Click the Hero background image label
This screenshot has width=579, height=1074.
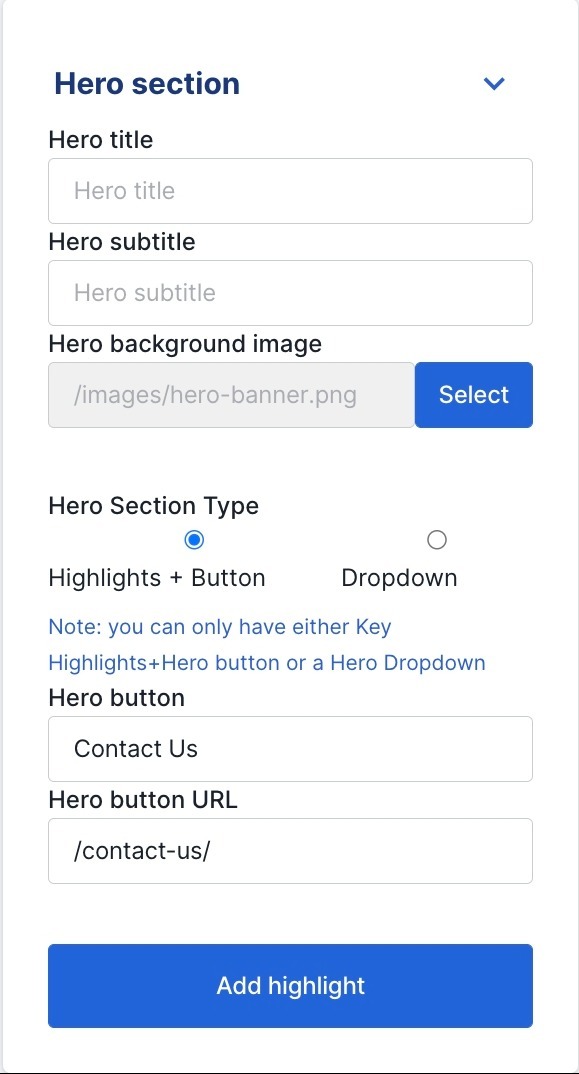(185, 344)
